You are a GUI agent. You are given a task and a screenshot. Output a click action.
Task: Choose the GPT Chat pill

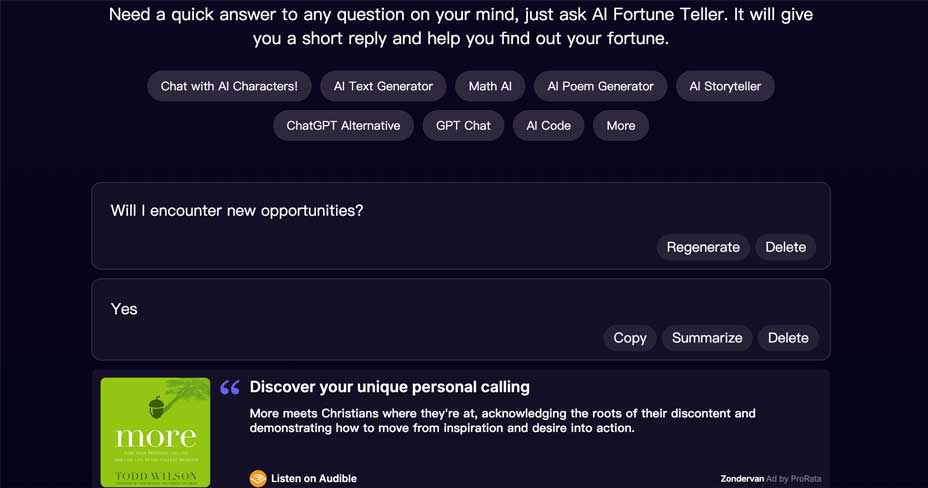click(x=463, y=125)
